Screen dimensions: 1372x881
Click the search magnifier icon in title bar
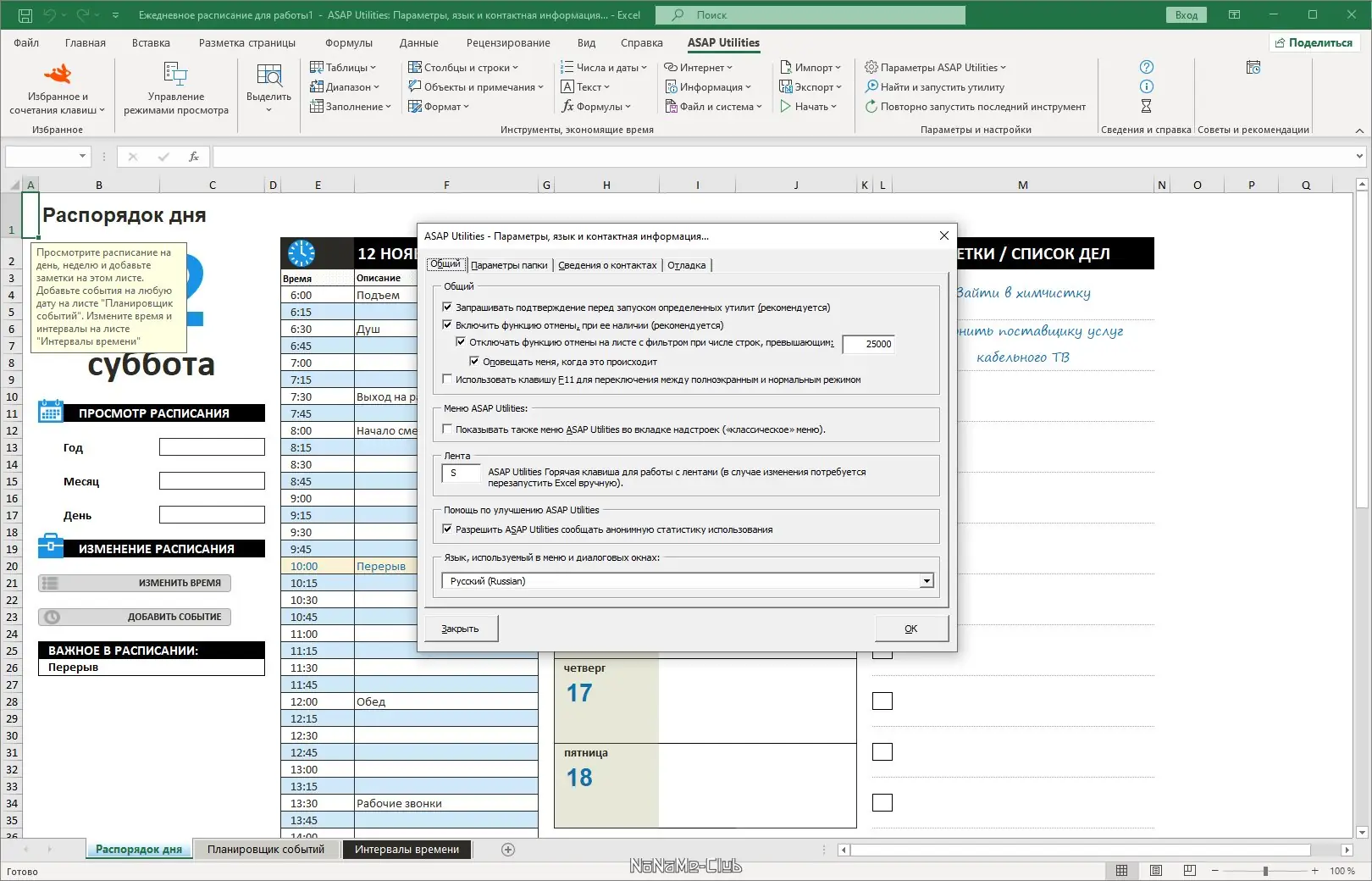click(678, 15)
